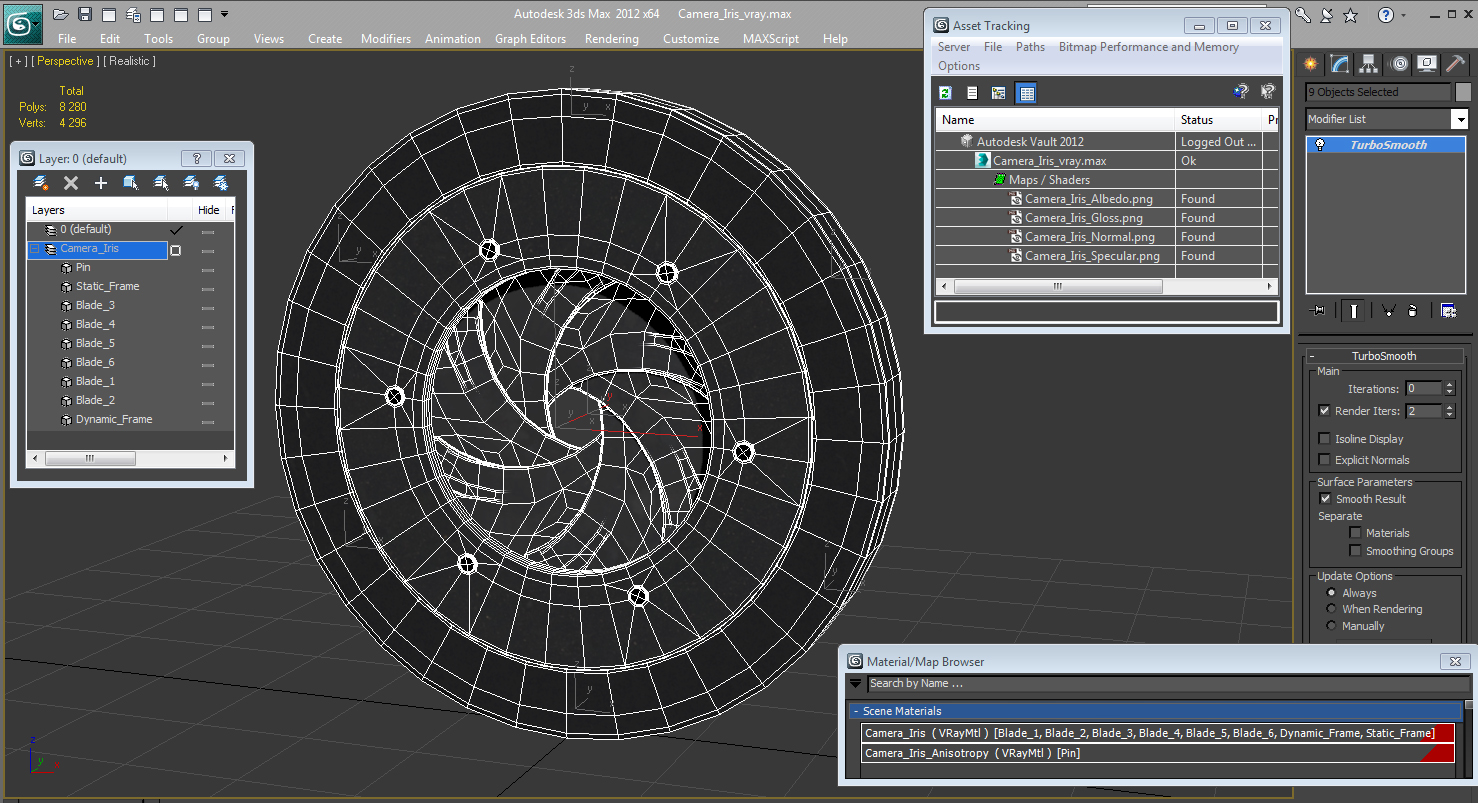Switch Asset Tracking to table view

point(1026,93)
